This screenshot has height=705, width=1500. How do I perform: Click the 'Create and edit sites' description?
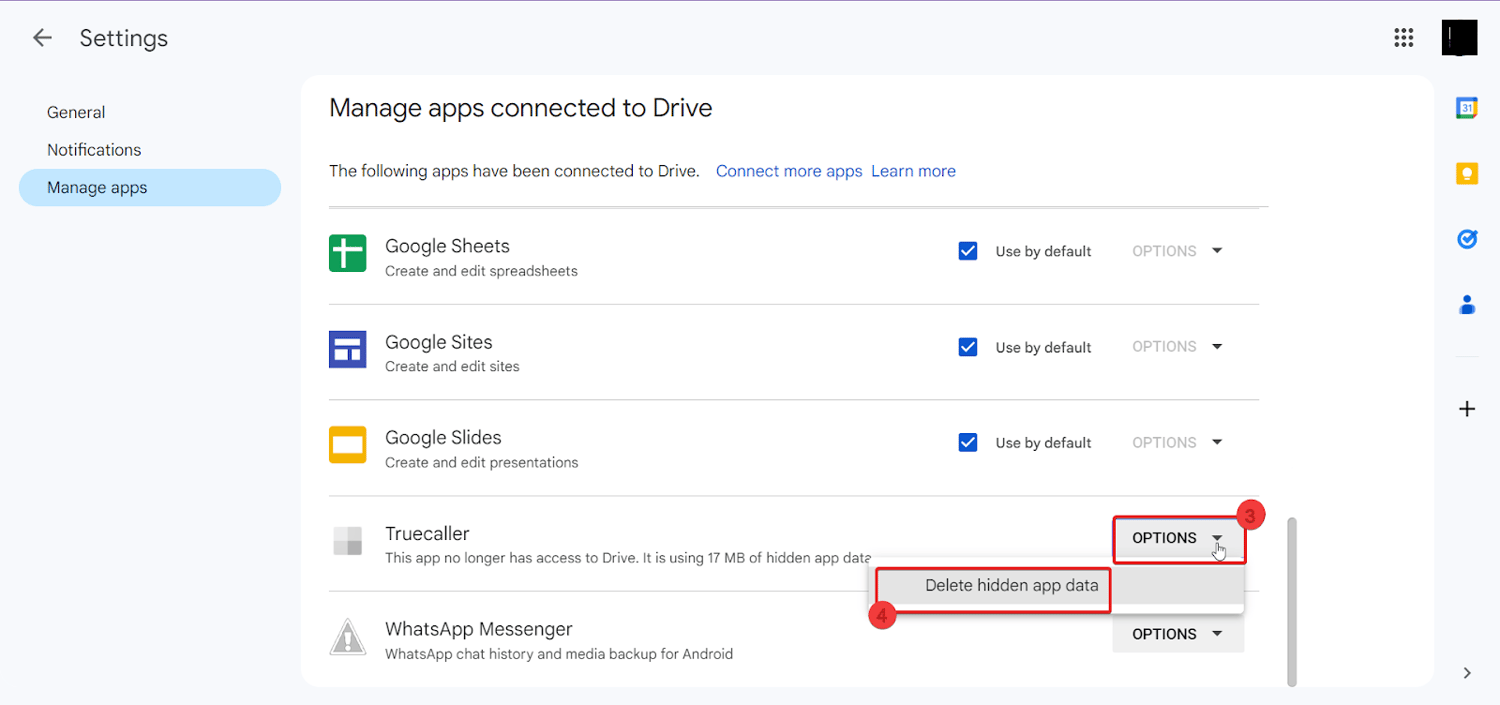pyautogui.click(x=452, y=366)
